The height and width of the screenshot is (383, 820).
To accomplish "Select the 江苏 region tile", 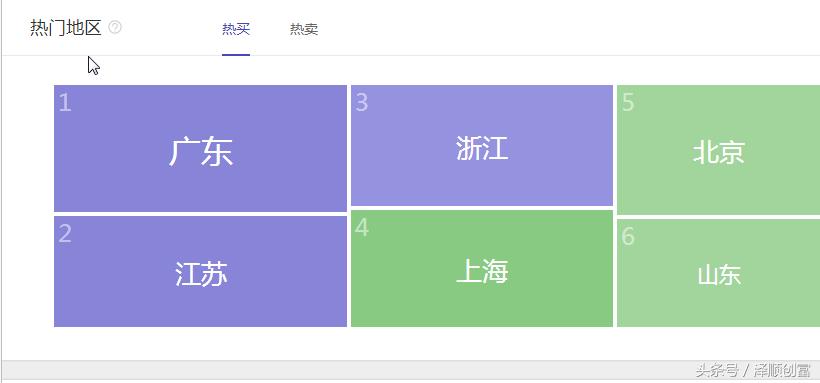I will coord(200,272).
